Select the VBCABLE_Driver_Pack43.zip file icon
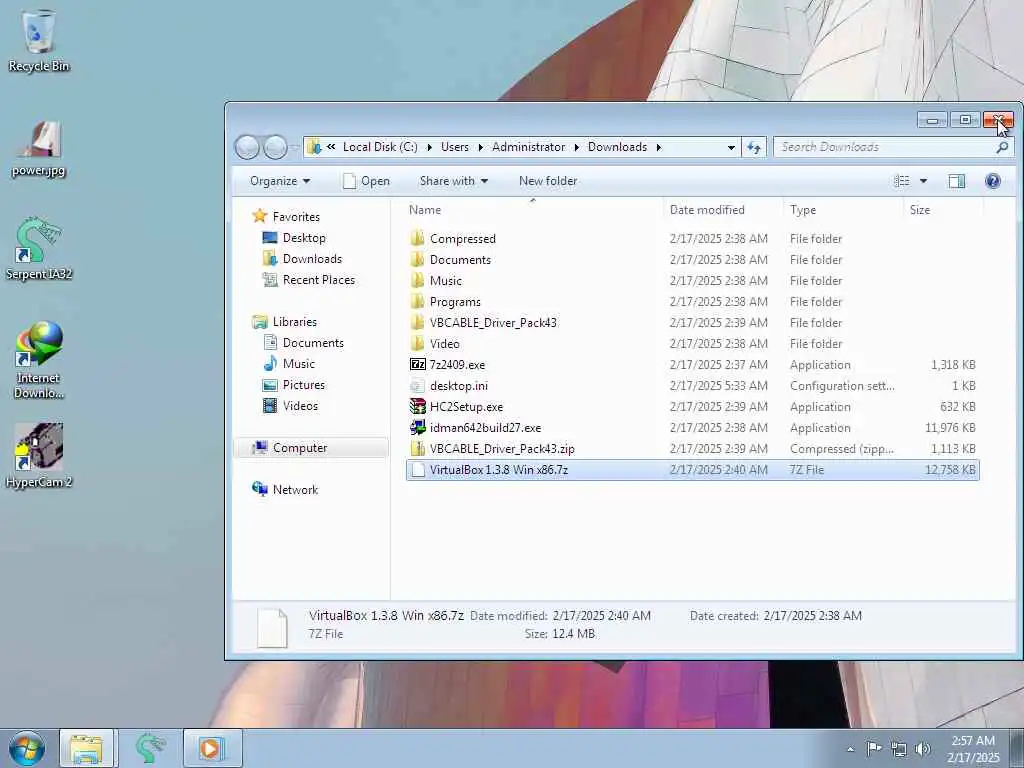The height and width of the screenshot is (768, 1024). (x=418, y=449)
